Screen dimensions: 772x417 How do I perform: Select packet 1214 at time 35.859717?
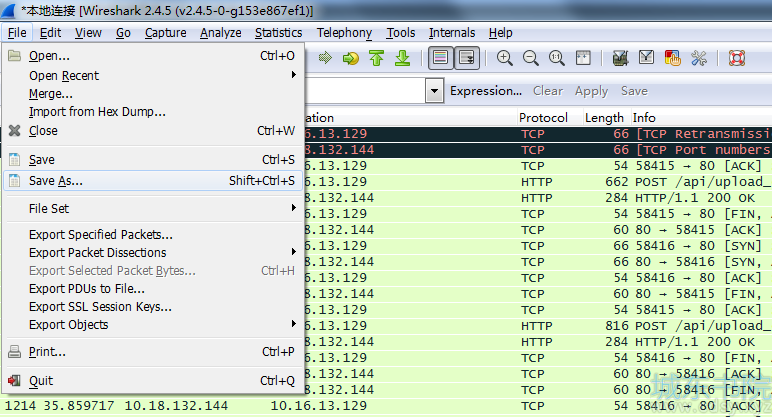386,406
